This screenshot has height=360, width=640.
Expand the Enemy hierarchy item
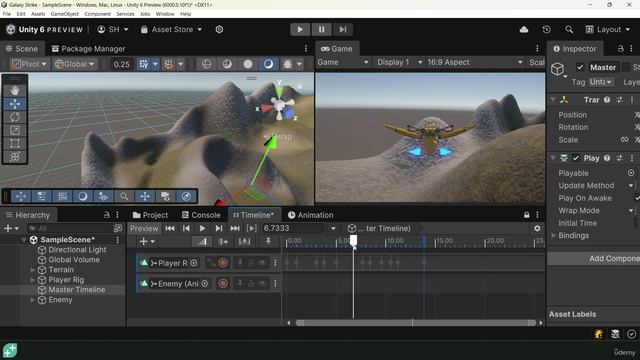point(33,300)
